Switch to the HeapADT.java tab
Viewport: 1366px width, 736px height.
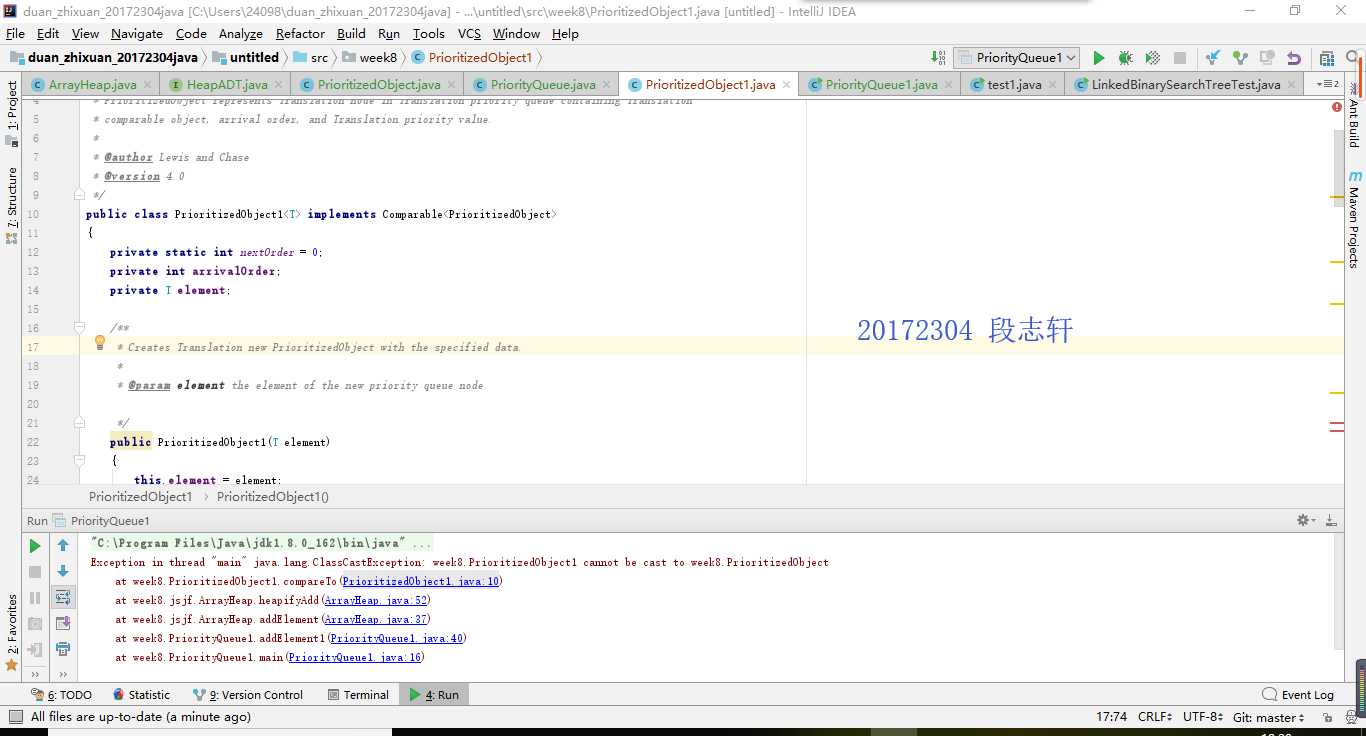227,84
